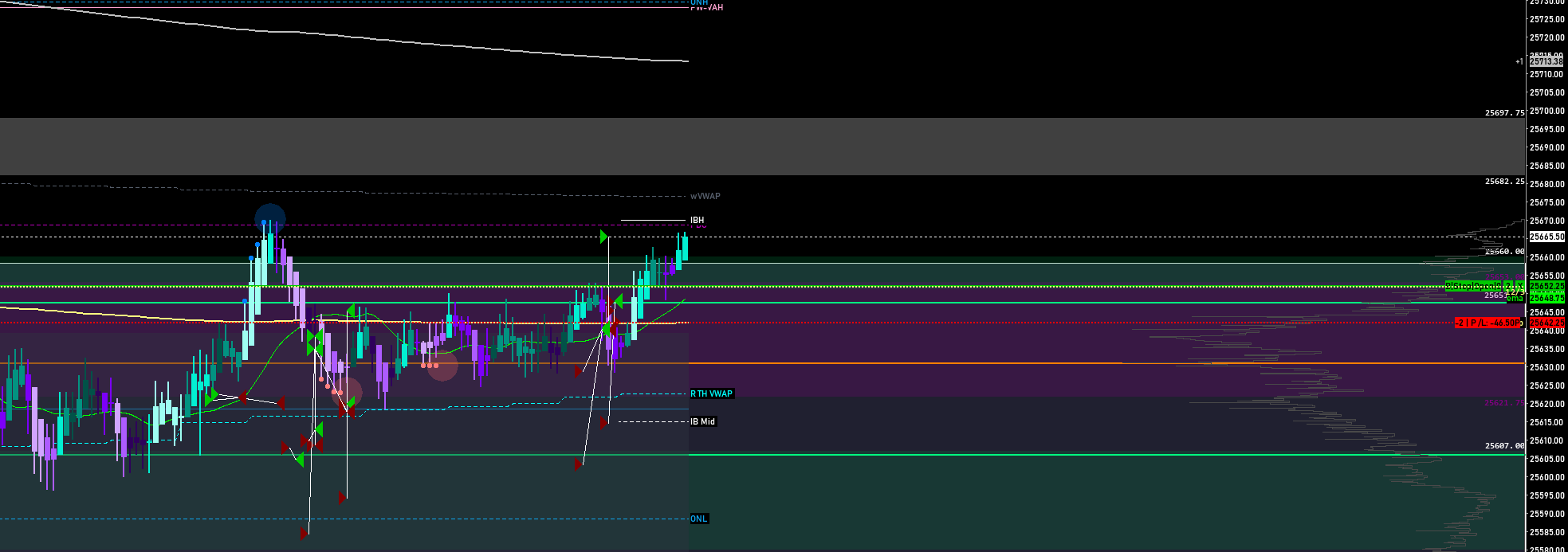Click the green buy arrow near IBH
Screen dimensions: 1568x552
(x=604, y=237)
